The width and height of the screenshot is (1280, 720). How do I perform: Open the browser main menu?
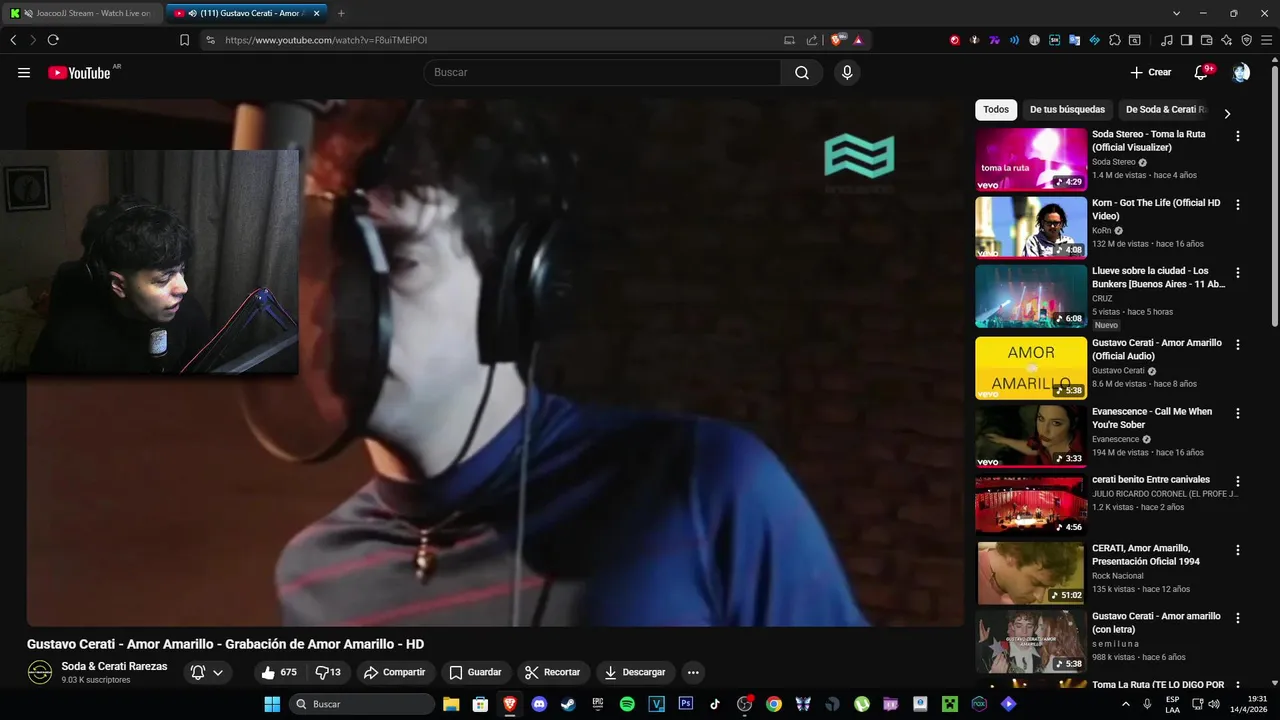(1266, 40)
